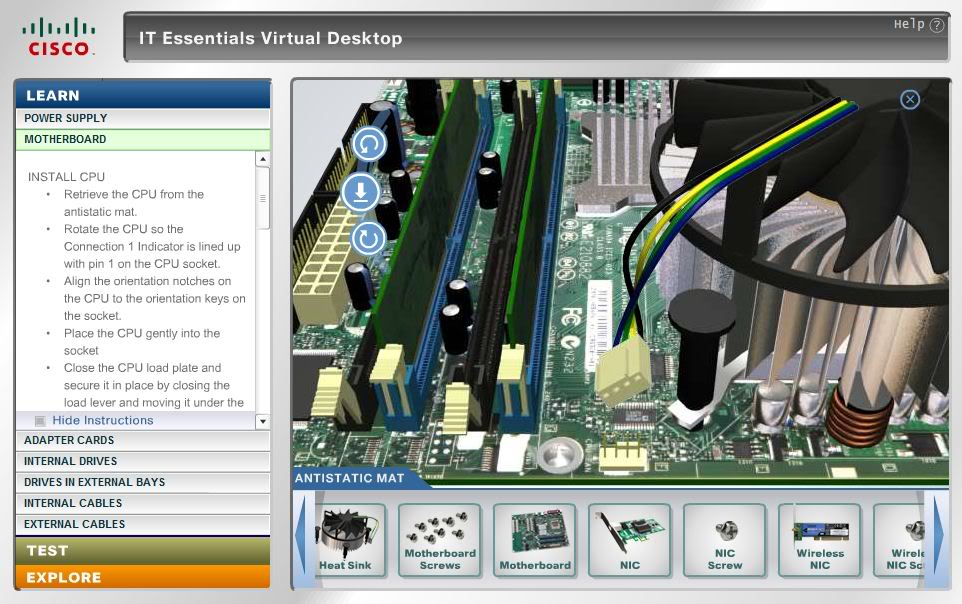962x604 pixels.
Task: Expand the POWER SUPPLY topic
Action: pyautogui.click(x=142, y=118)
